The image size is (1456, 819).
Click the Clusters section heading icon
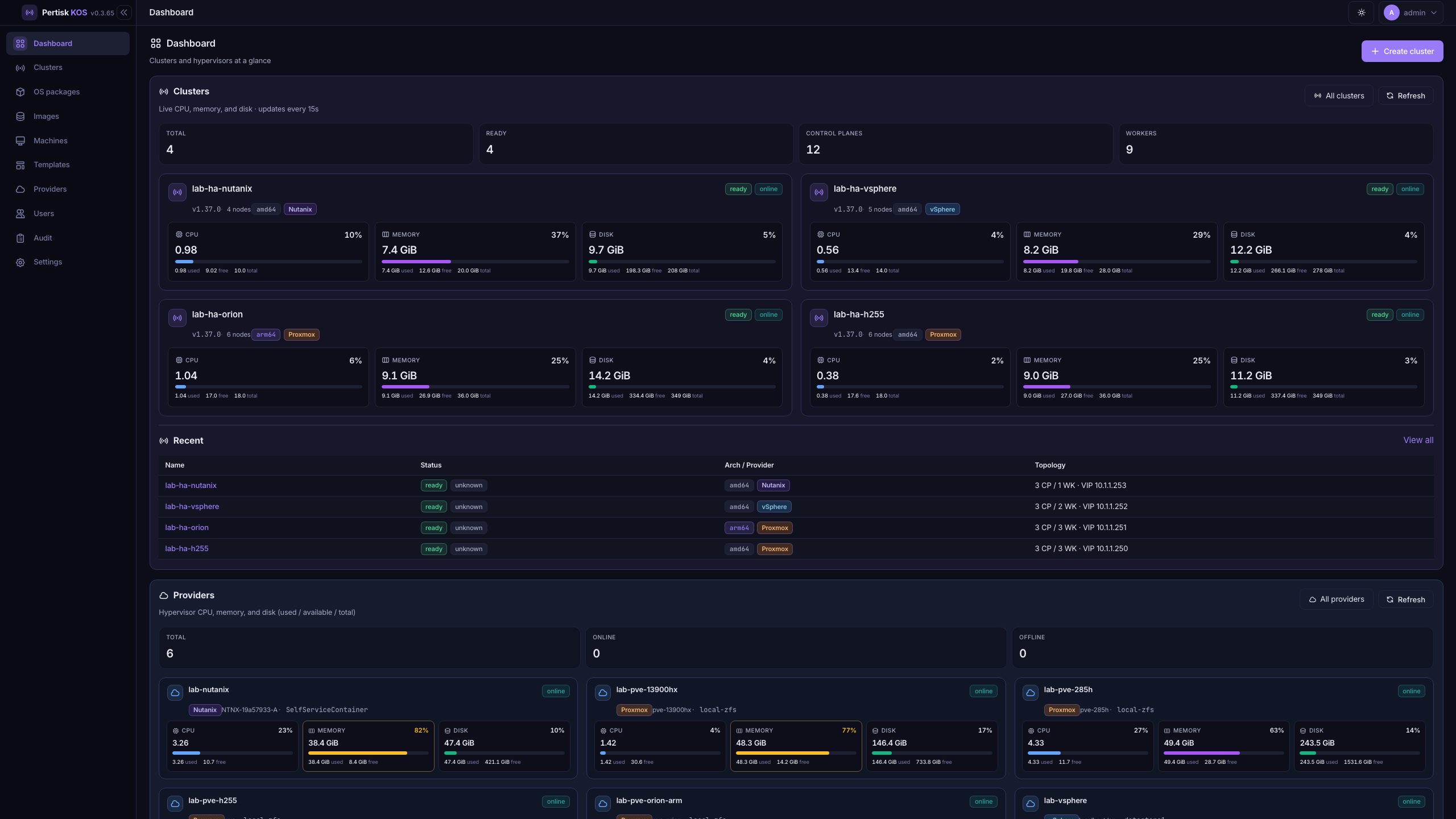click(164, 92)
